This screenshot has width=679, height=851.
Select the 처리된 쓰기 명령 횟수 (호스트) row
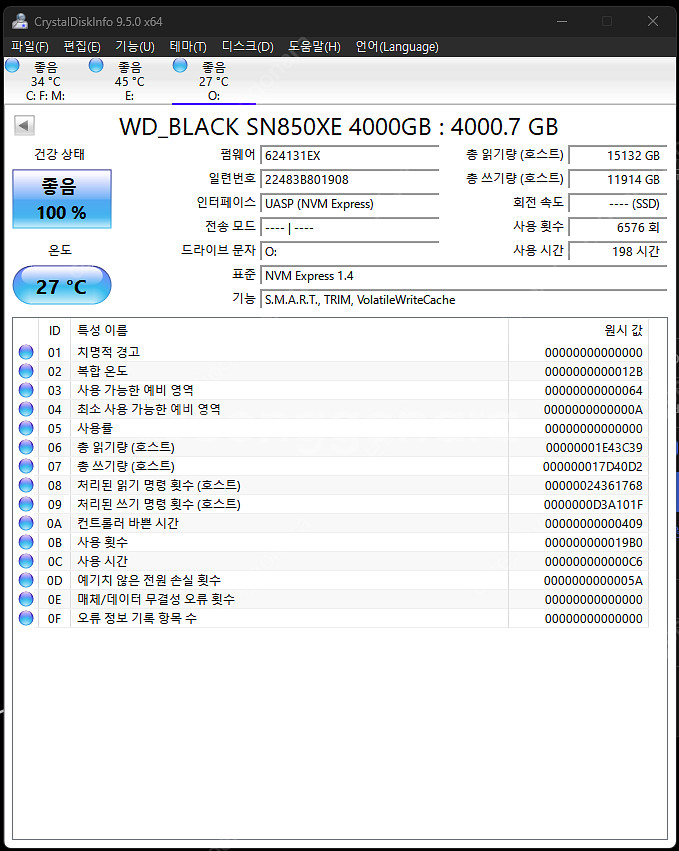click(331, 504)
